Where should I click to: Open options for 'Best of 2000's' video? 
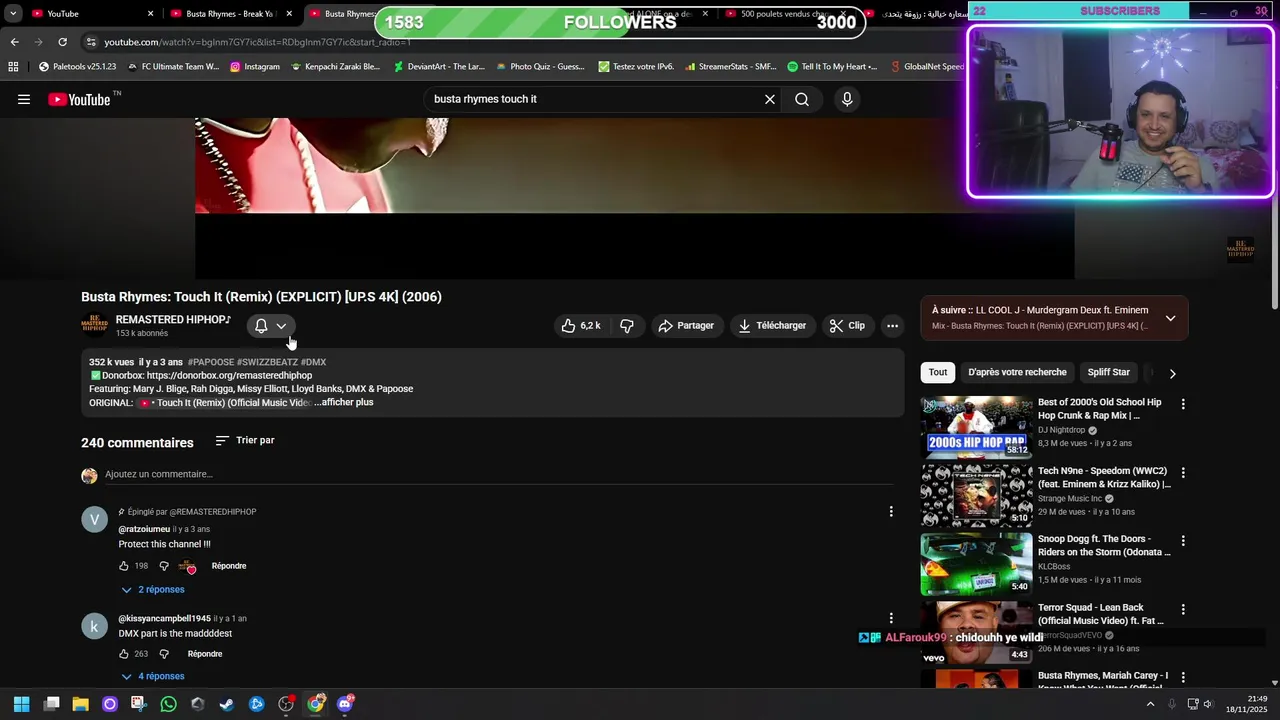point(1183,405)
